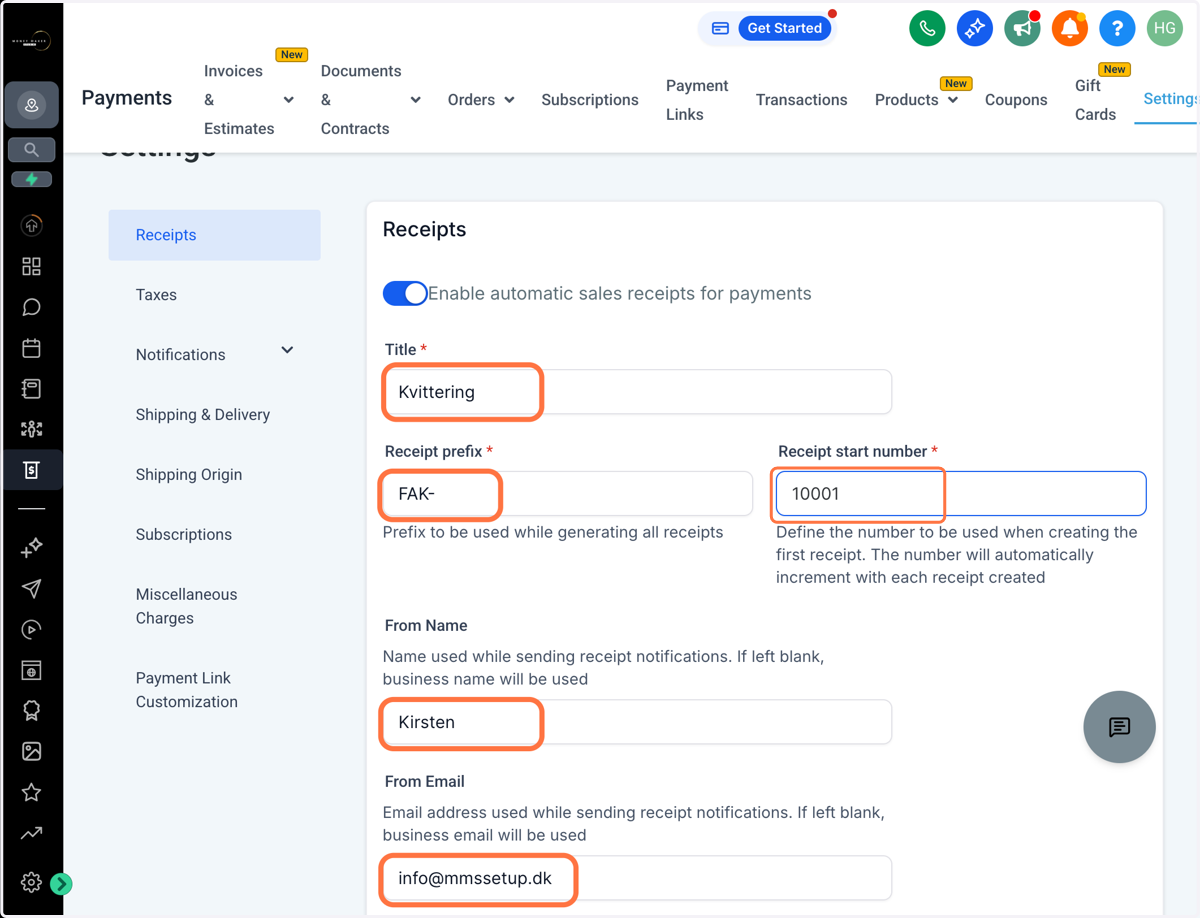Click the green phone dialer icon
Image resolution: width=1200 pixels, height=918 pixels.
tap(927, 28)
